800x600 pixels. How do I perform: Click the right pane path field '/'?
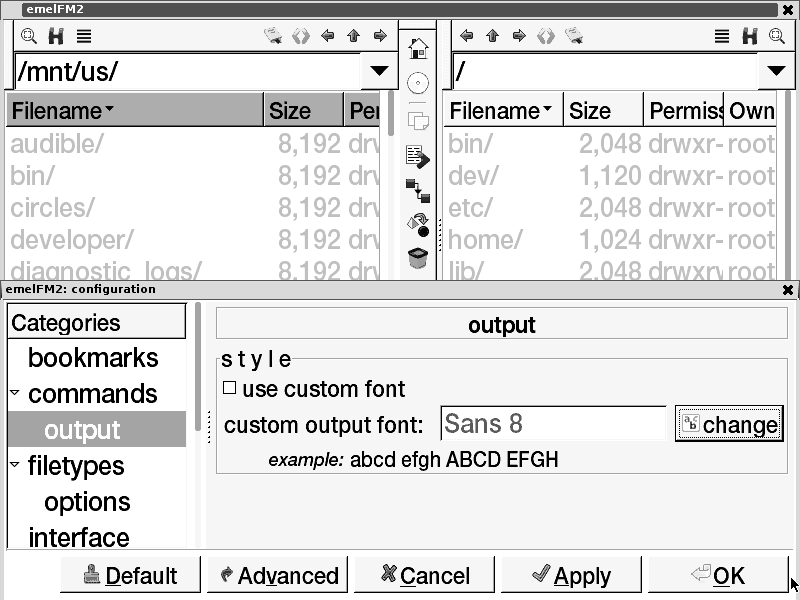(605, 71)
